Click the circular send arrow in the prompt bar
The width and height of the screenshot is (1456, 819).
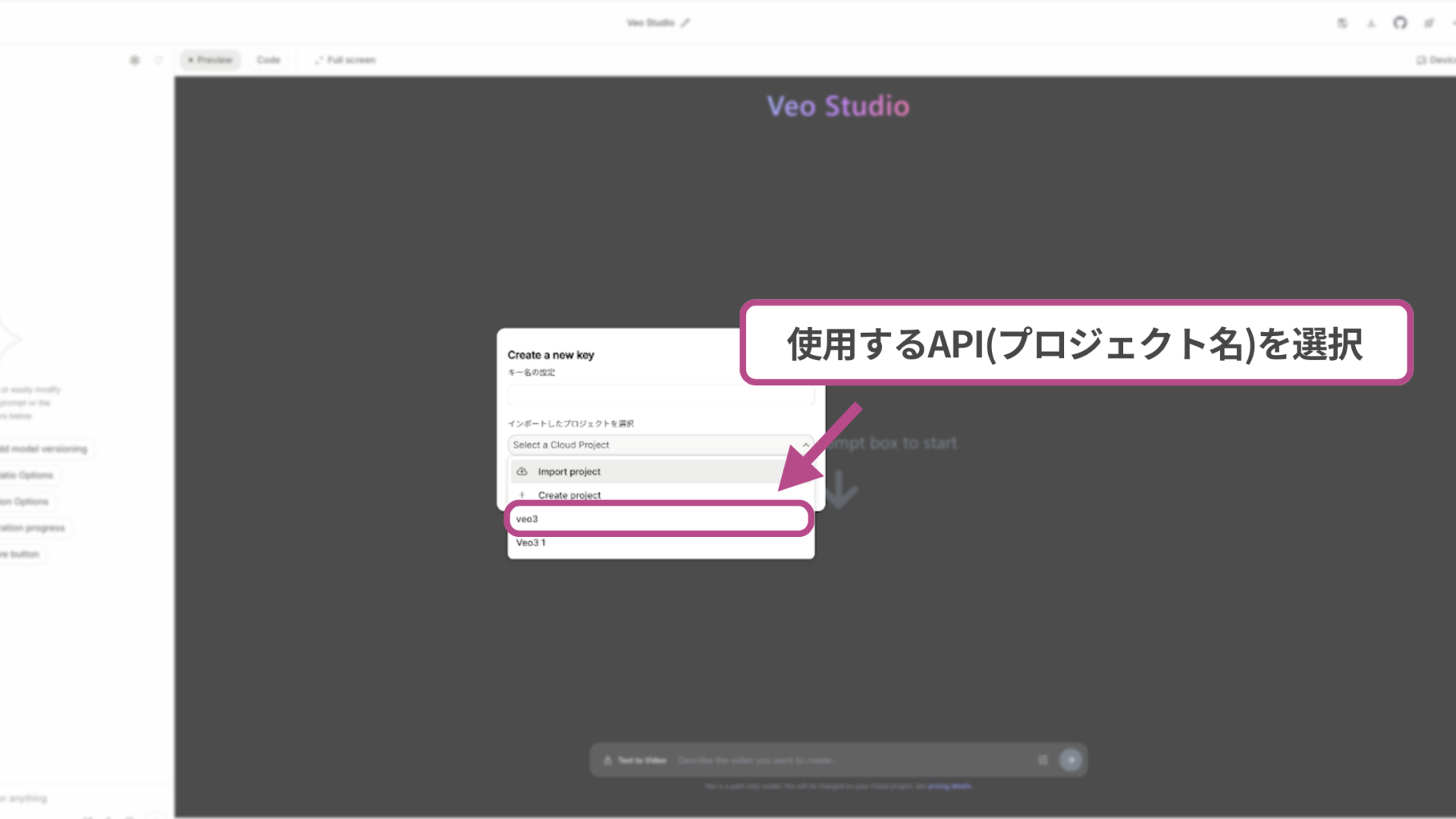[x=1071, y=759]
